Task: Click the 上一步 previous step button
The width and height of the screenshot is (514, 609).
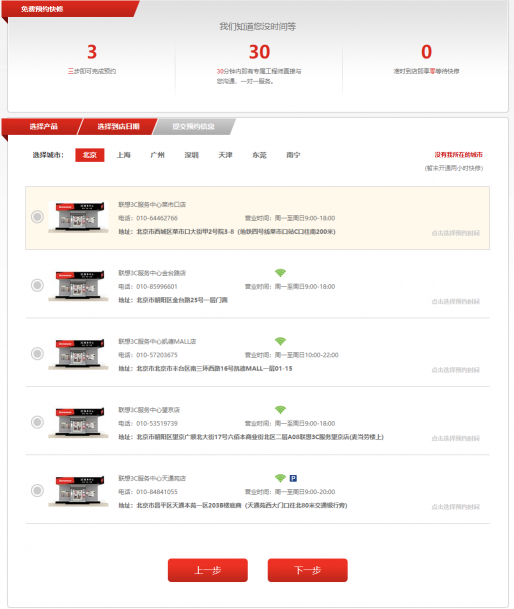Action: (207, 570)
